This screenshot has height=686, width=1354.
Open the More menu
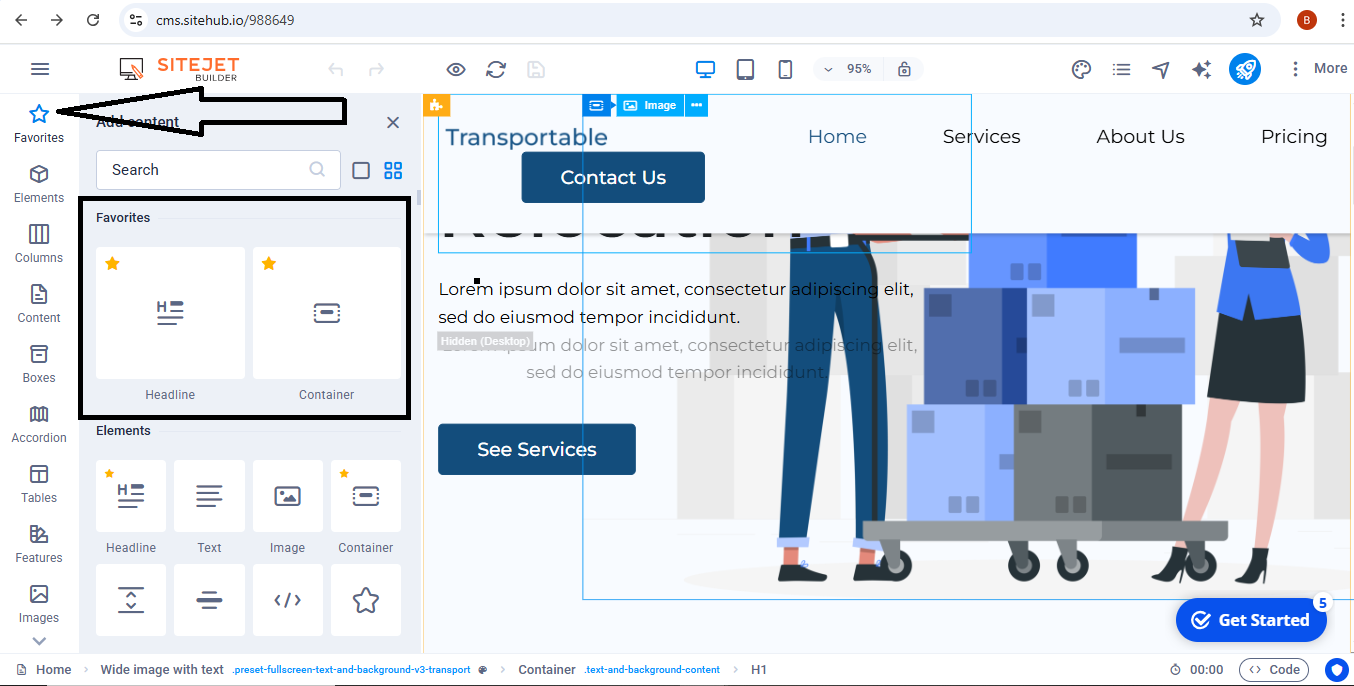coord(1317,69)
